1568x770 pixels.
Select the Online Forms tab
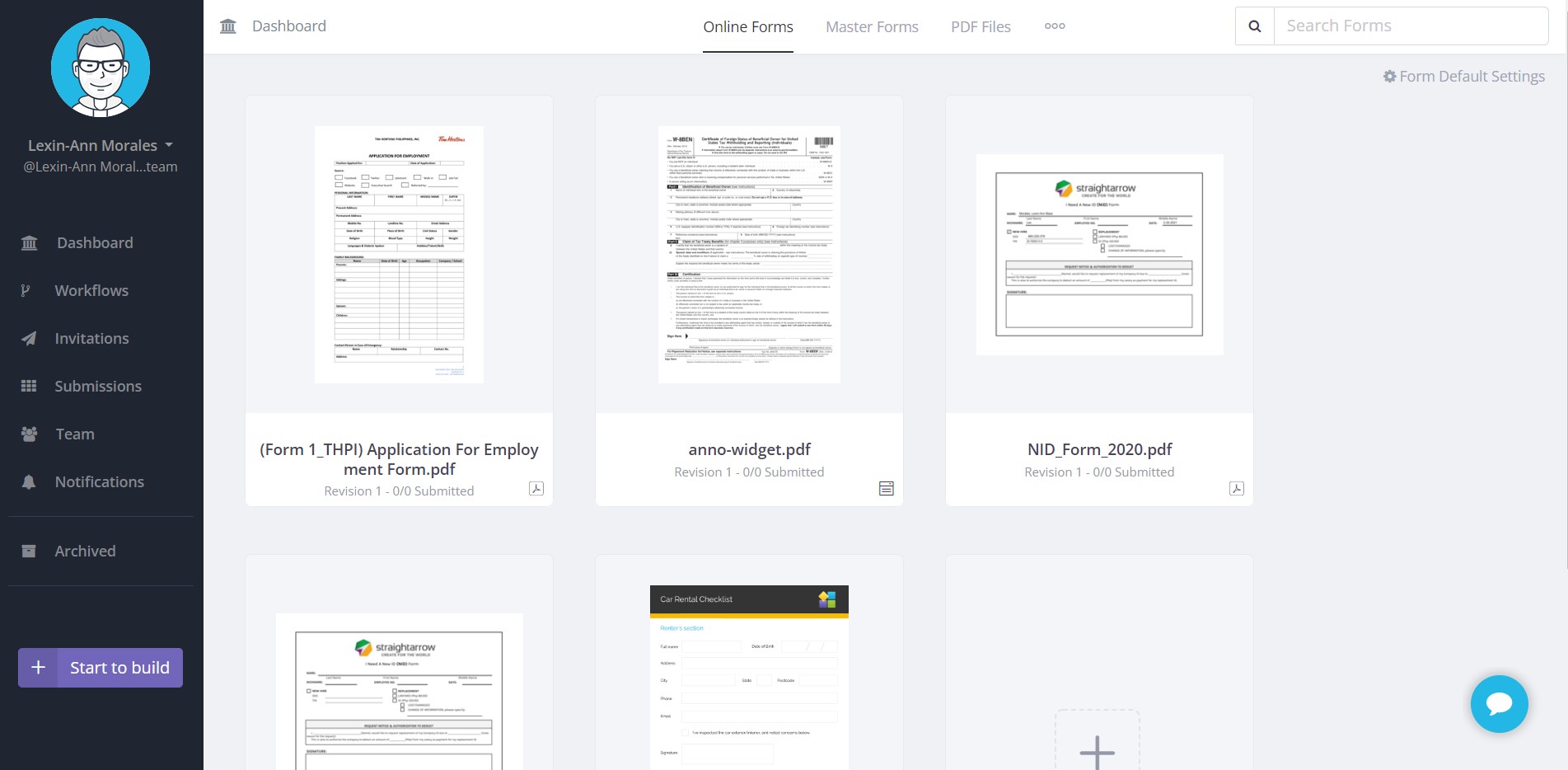(747, 27)
